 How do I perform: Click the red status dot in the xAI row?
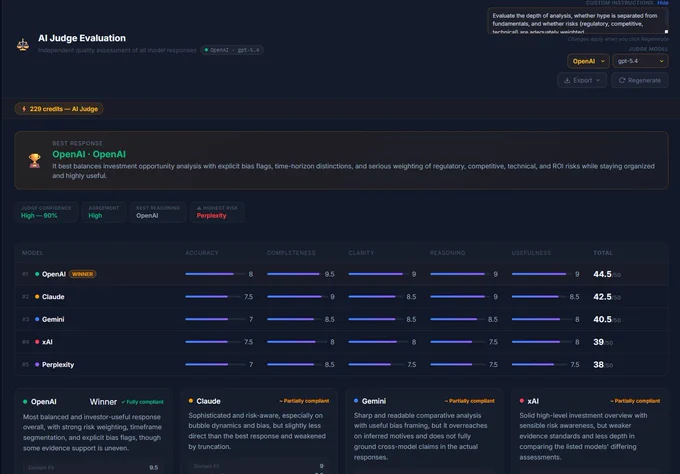point(37,342)
